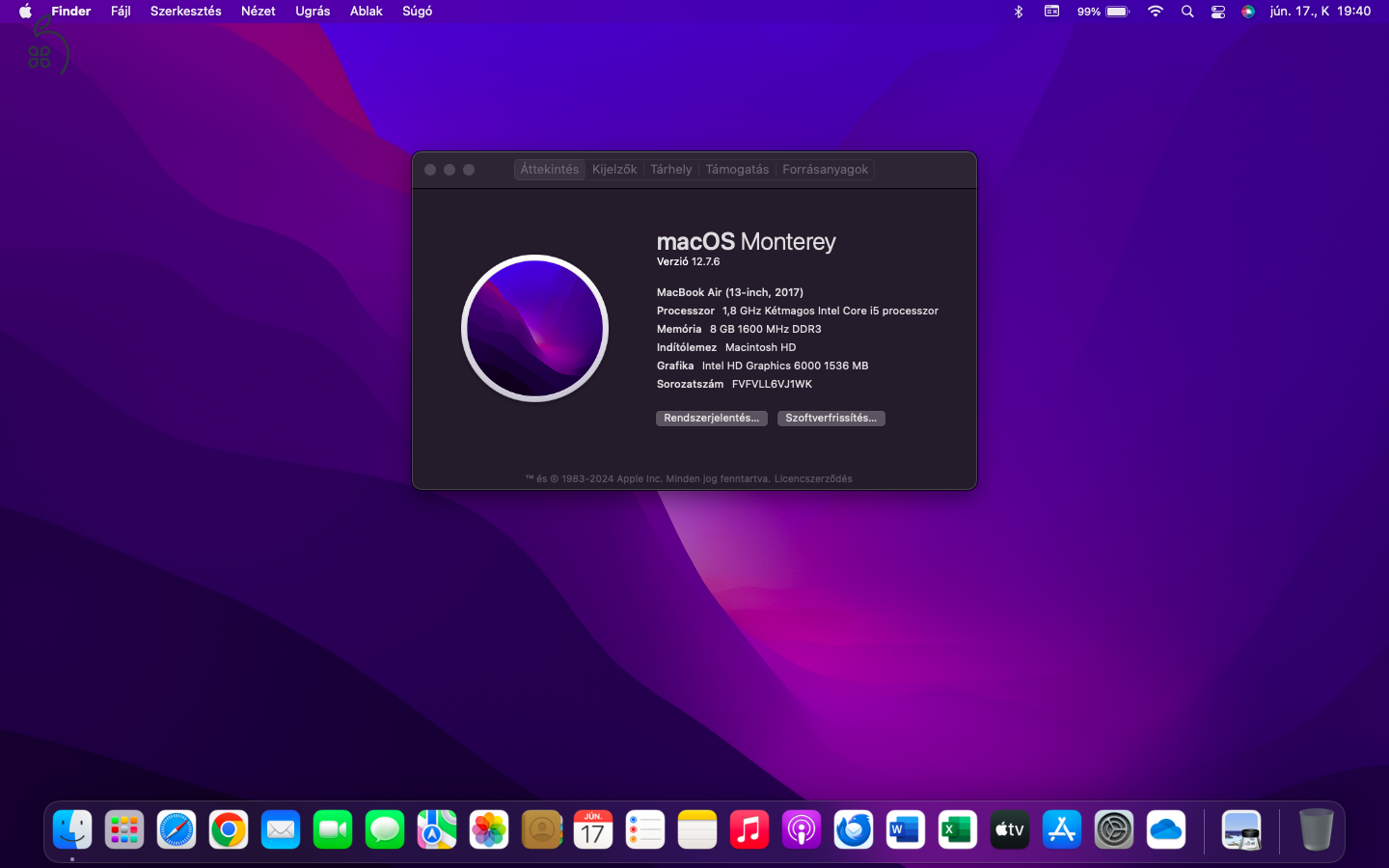Open the Nézet menu
Screen dimensions: 1389x868
coord(259,12)
